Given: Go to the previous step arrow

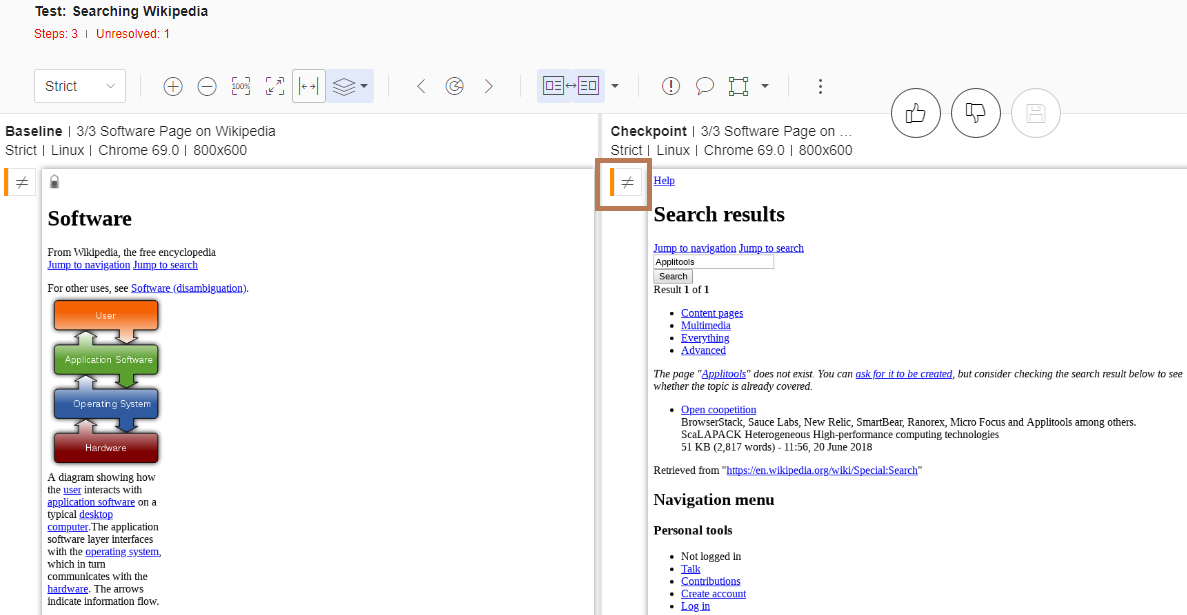Looking at the screenshot, I should coord(422,86).
